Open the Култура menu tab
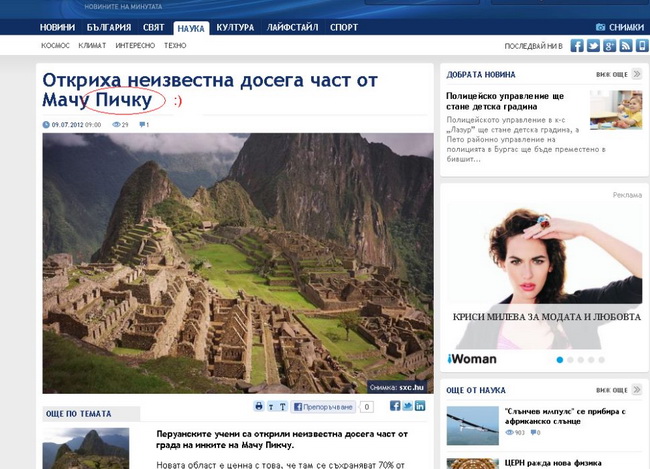The width and height of the screenshot is (650, 469). tap(235, 27)
